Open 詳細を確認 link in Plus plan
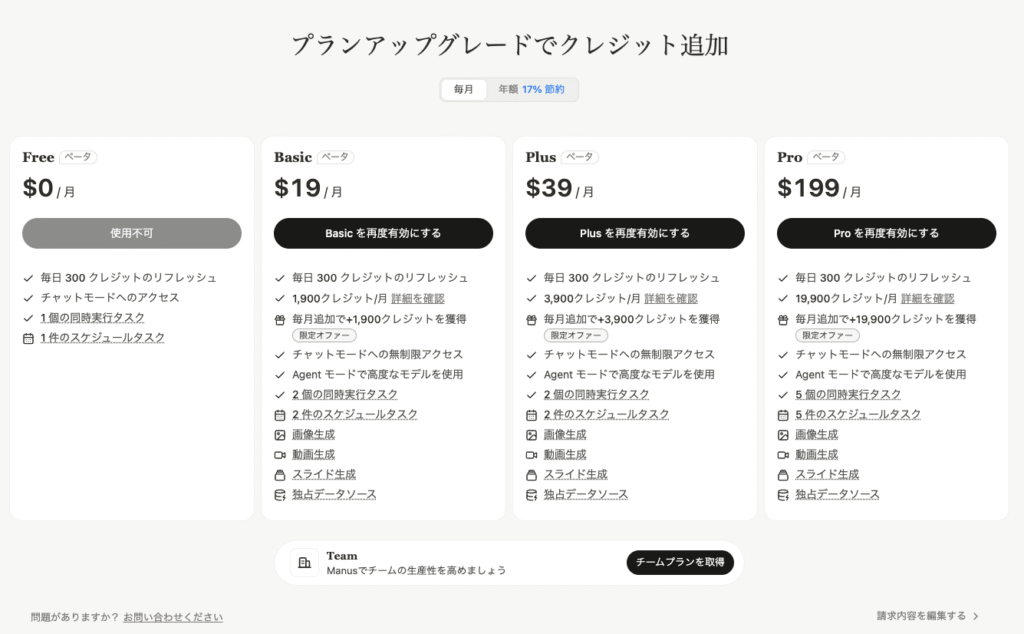Viewport: 1024px width, 634px height. click(671, 298)
